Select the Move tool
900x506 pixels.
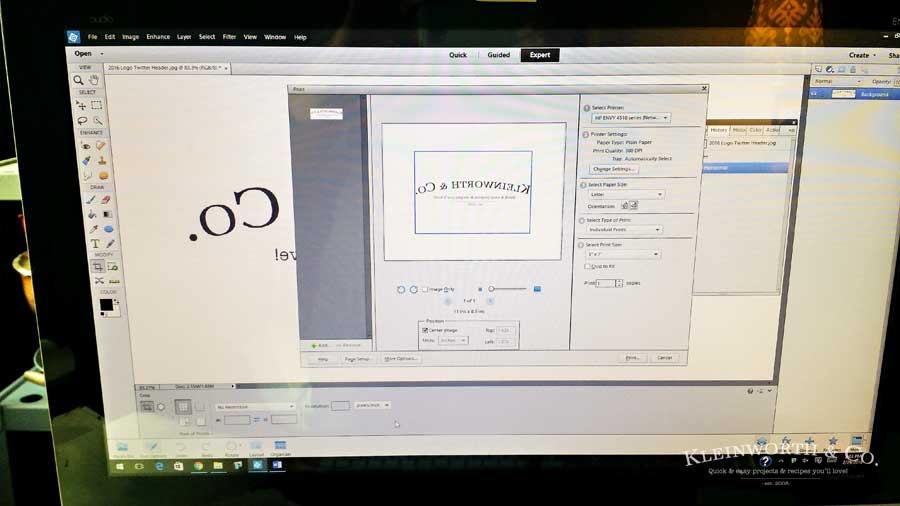[81, 106]
